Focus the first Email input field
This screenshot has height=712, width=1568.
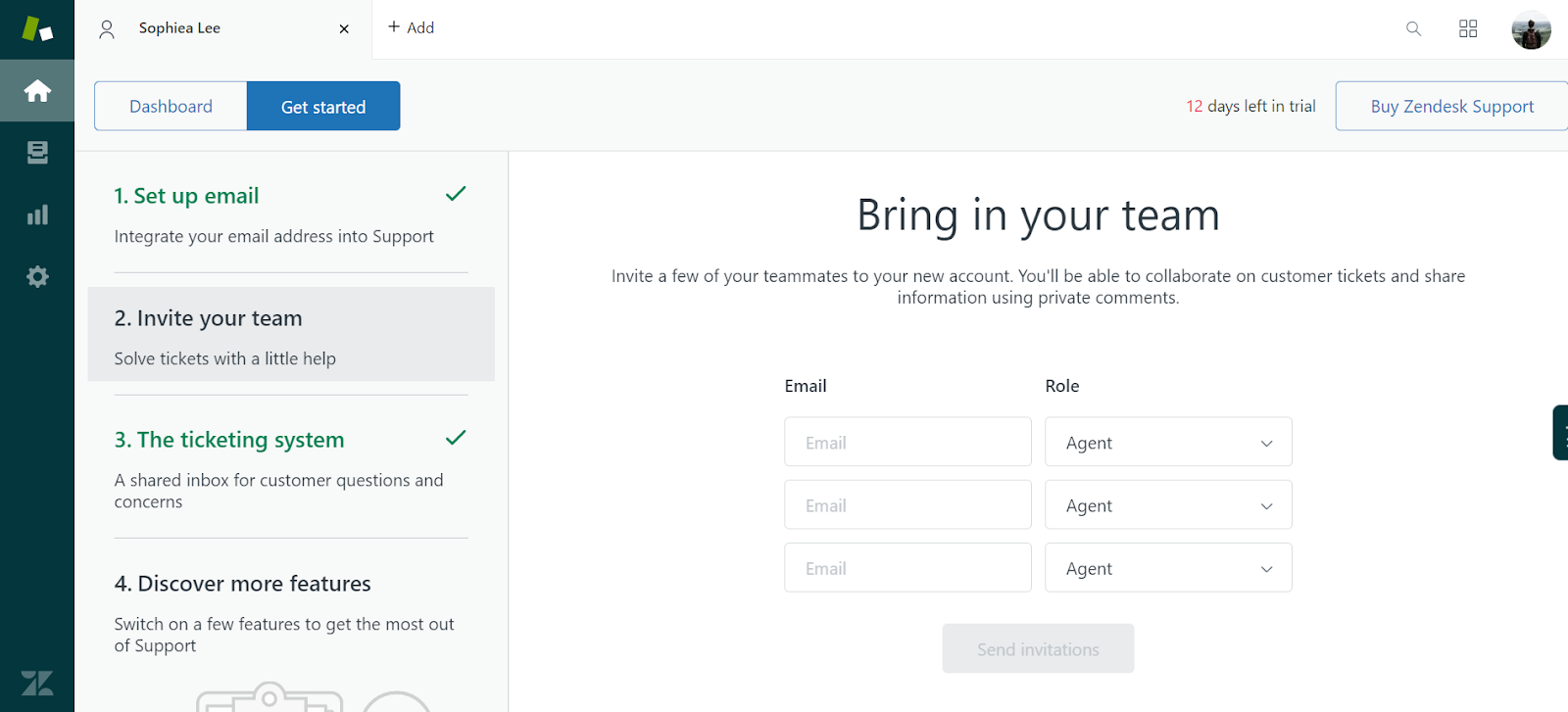pyautogui.click(x=907, y=443)
